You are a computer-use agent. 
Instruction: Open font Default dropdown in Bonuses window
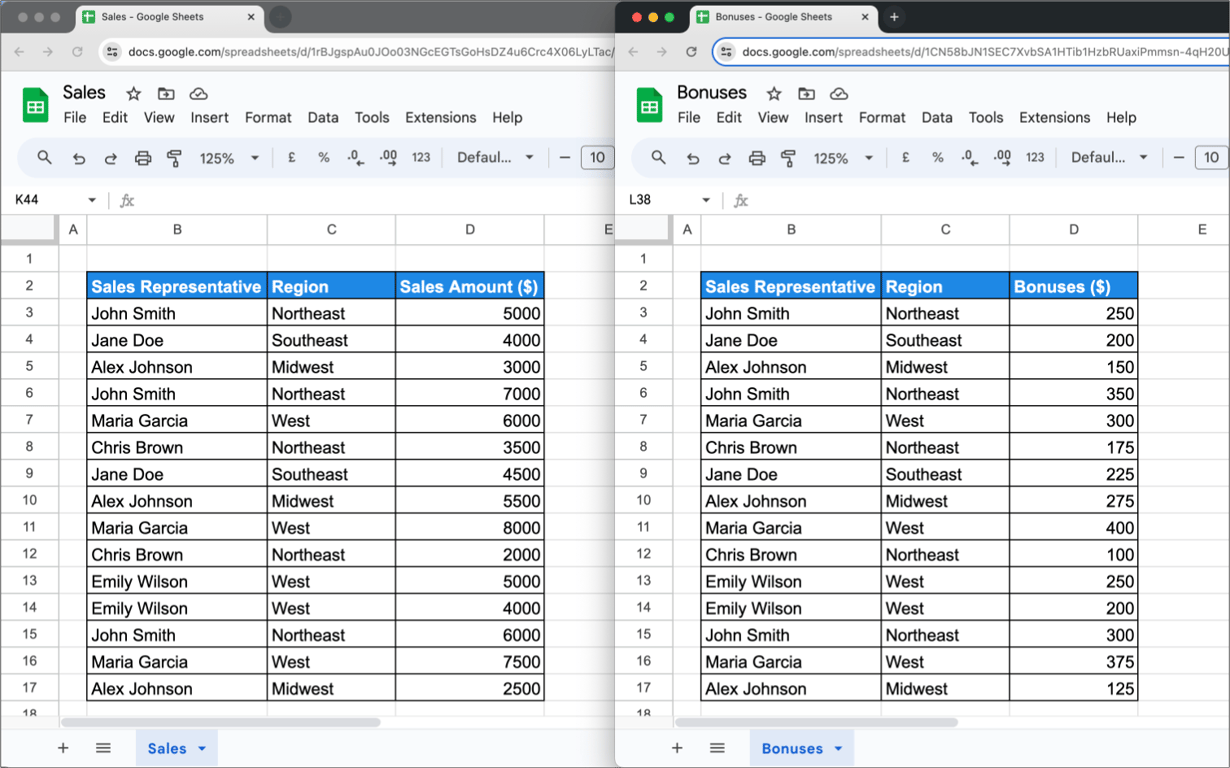[1144, 158]
